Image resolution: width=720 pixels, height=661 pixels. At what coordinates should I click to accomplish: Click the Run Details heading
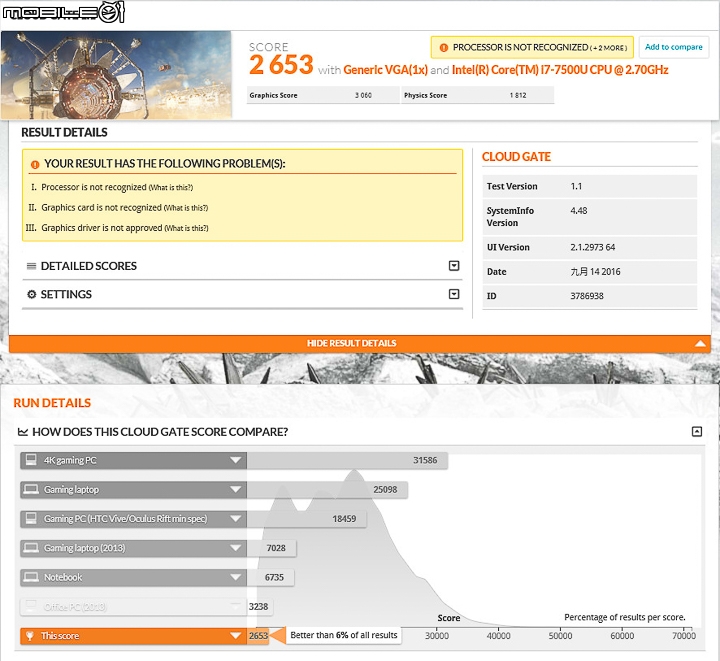[x=52, y=403]
